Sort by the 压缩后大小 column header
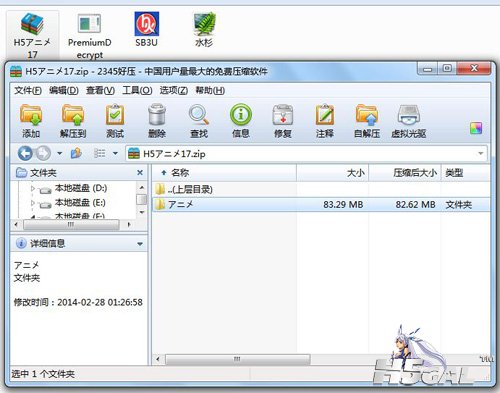 pos(405,173)
